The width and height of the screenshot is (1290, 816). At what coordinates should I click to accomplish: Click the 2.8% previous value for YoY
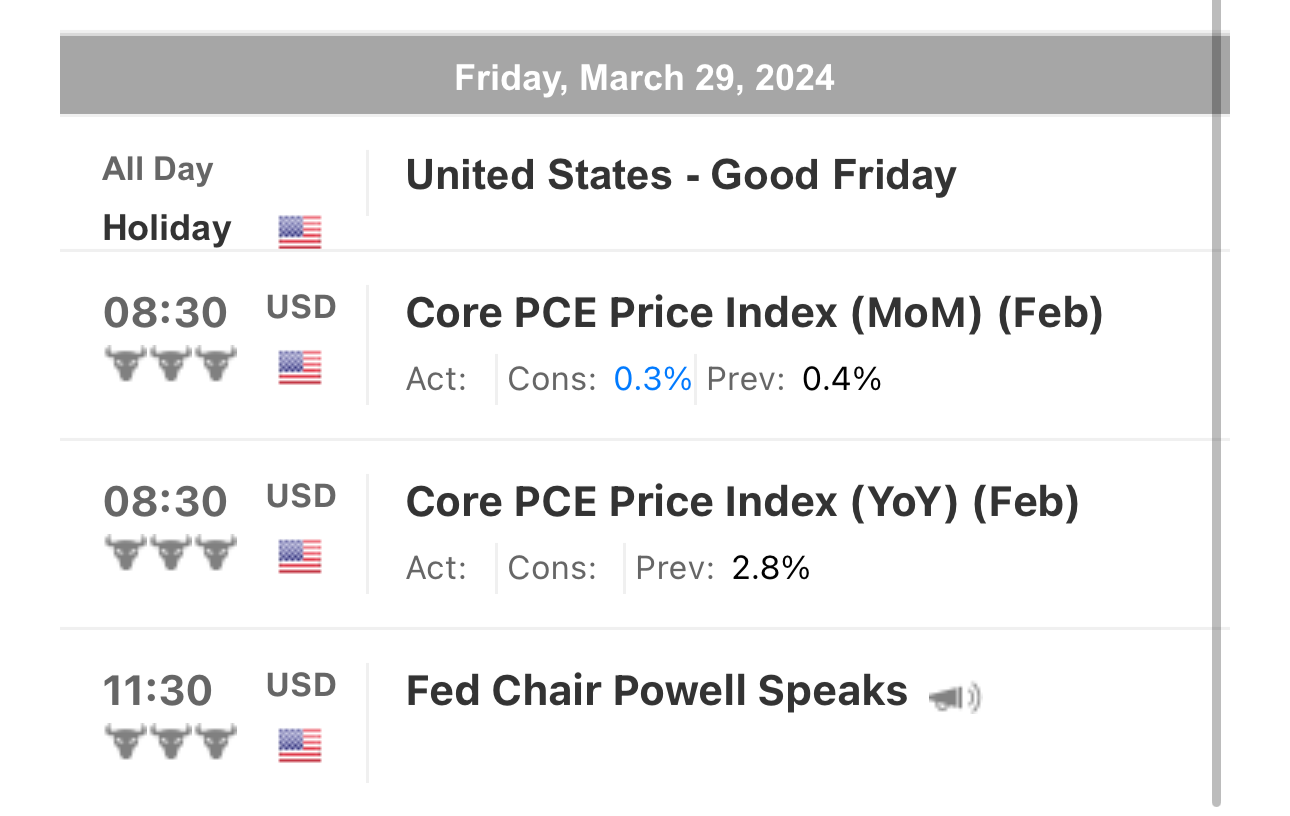tap(770, 568)
